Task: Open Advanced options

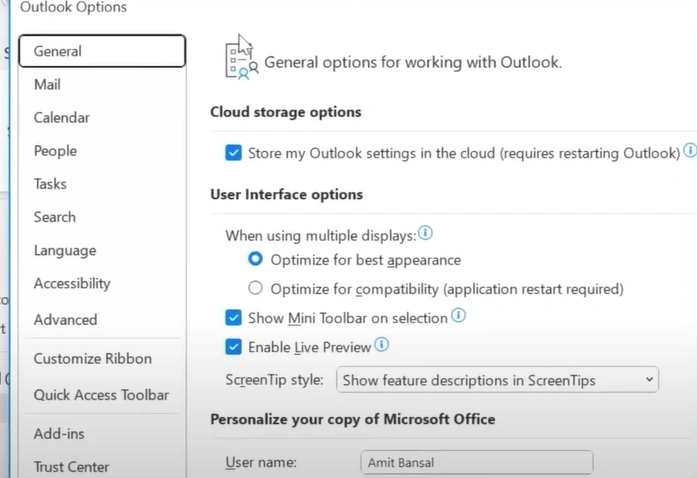Action: [x=65, y=319]
